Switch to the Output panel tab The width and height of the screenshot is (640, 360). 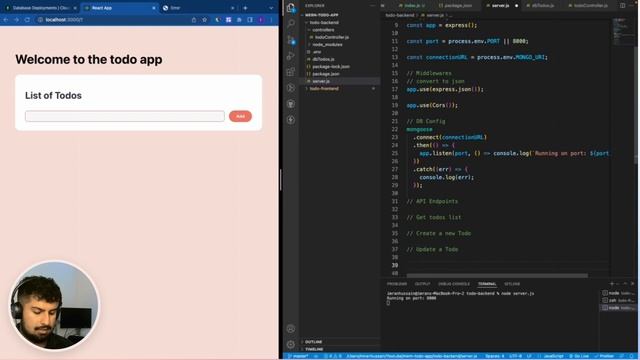click(x=422, y=284)
